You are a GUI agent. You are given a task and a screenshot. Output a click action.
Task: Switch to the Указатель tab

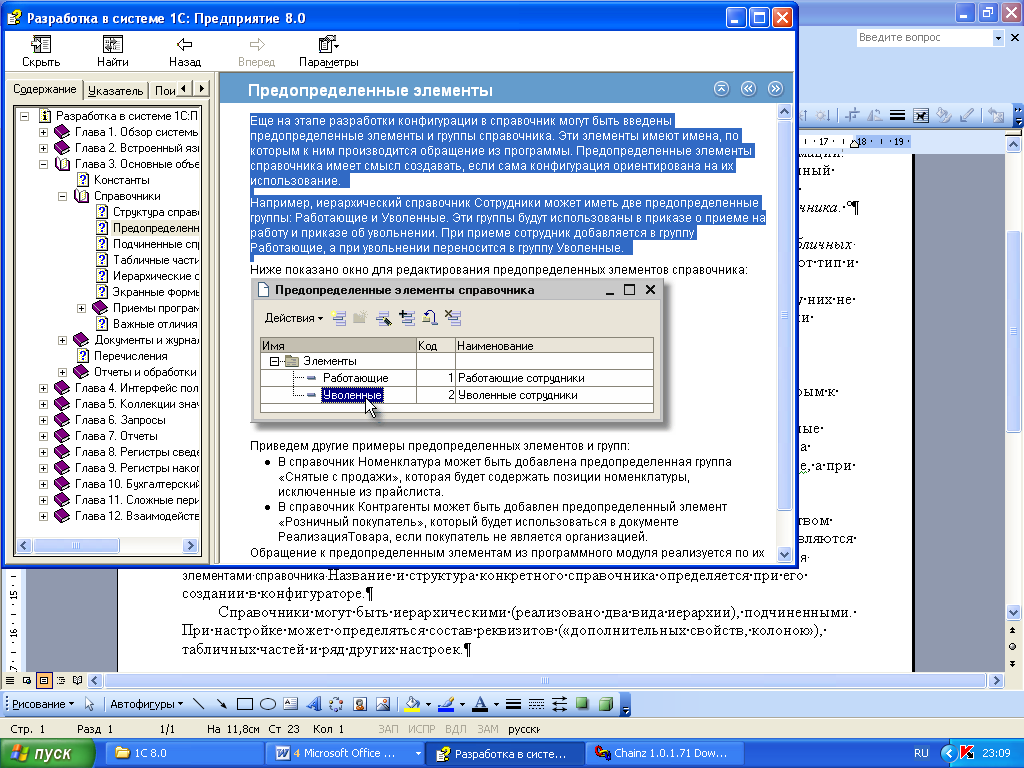116,91
